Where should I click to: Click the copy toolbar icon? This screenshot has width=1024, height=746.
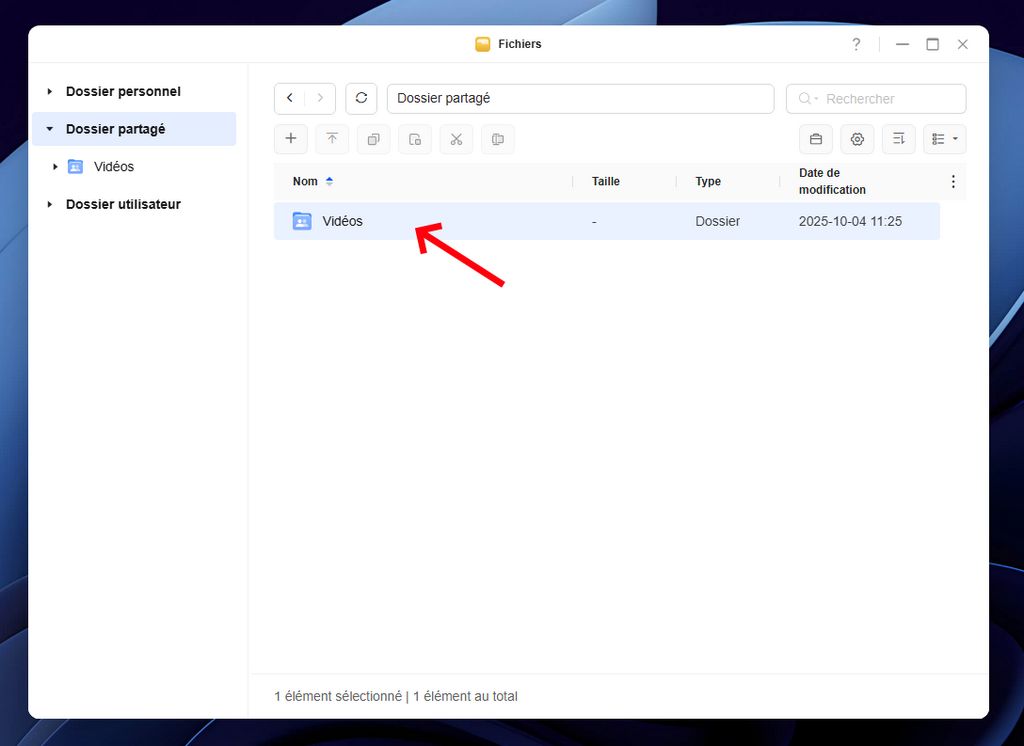click(x=373, y=139)
